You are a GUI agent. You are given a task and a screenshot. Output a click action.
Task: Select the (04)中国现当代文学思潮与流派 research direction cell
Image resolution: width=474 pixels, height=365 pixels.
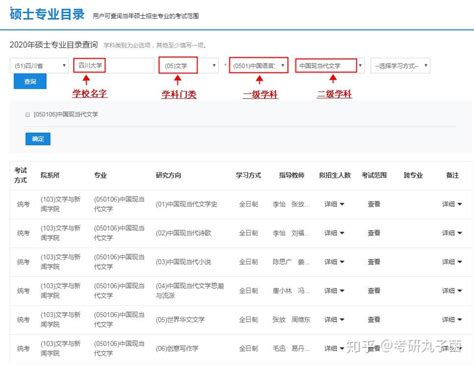190,291
